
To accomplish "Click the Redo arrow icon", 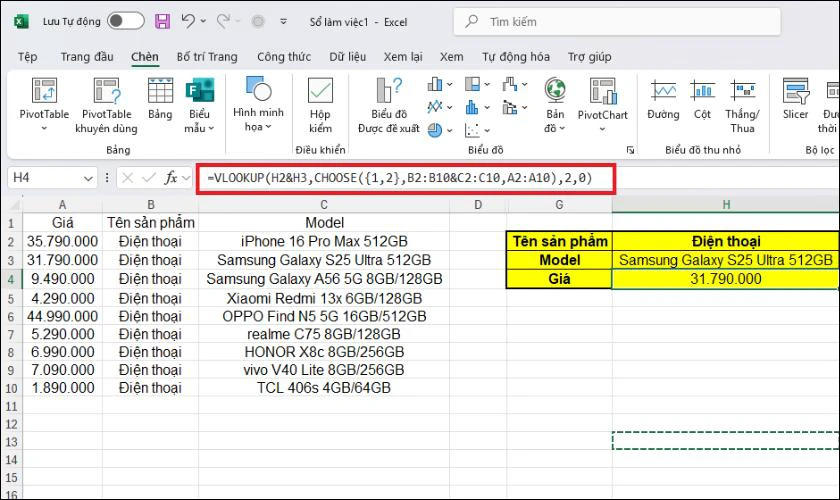I will 223,21.
